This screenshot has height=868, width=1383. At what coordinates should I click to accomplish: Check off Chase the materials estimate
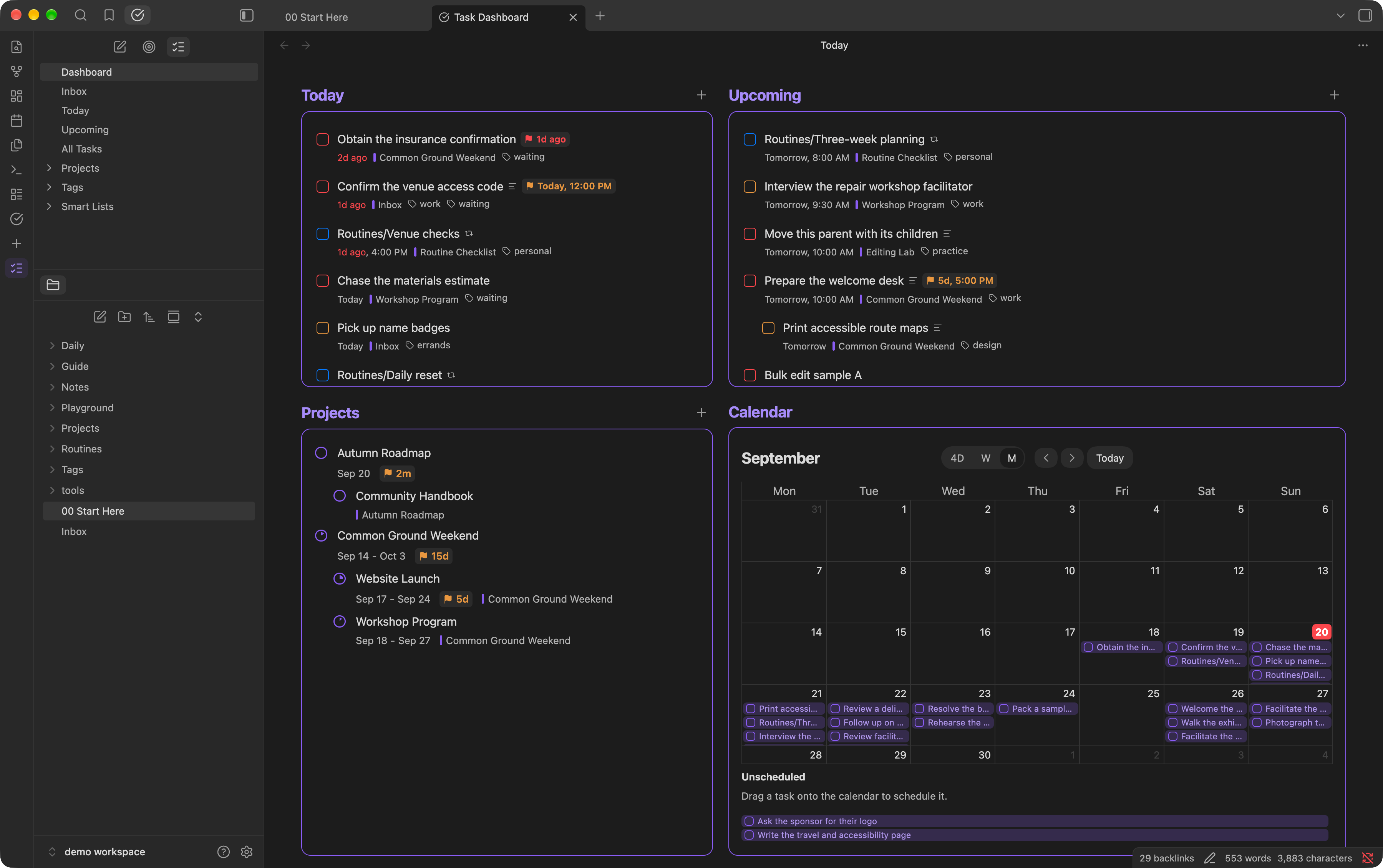323,281
